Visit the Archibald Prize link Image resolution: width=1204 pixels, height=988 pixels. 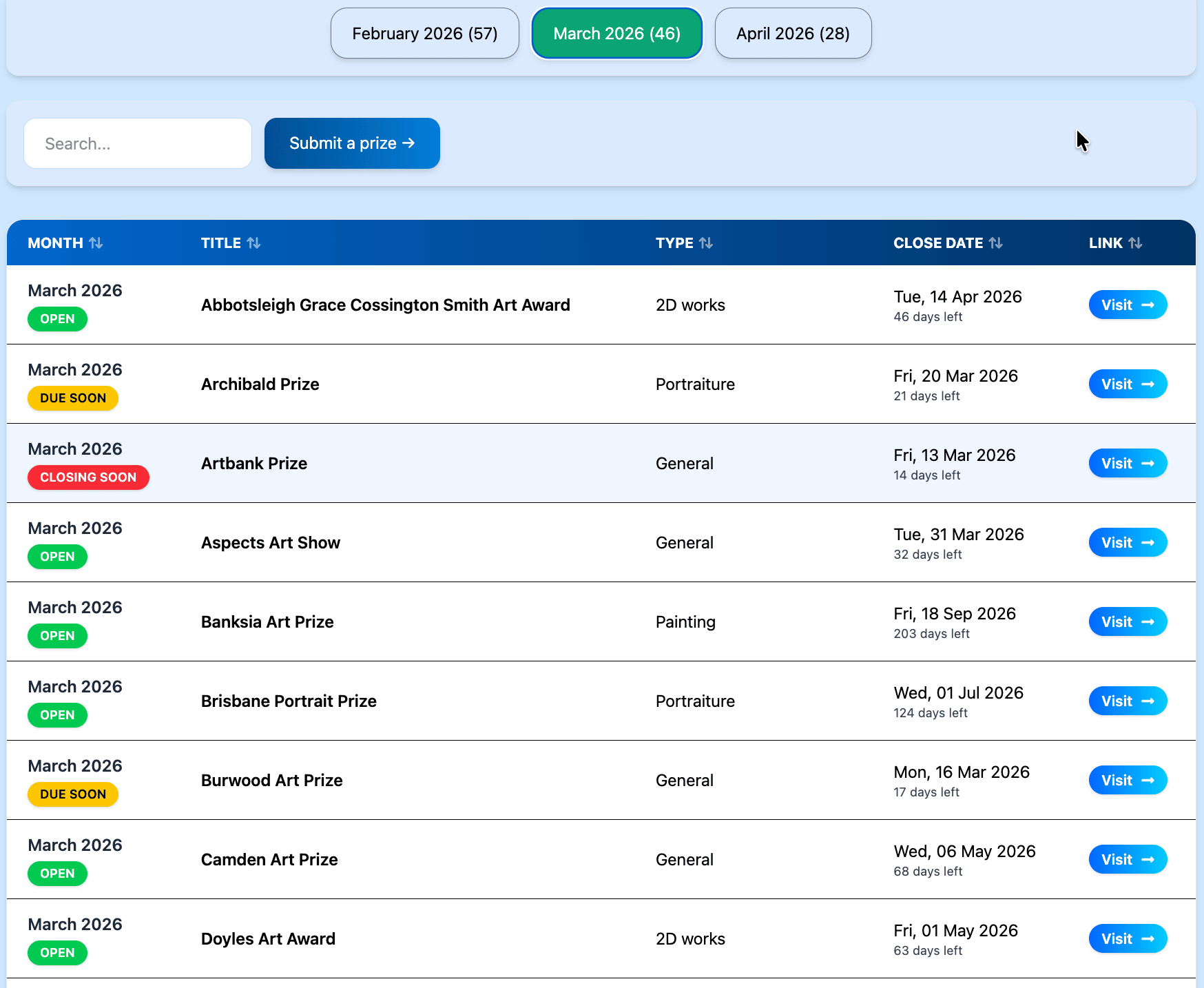click(1127, 384)
